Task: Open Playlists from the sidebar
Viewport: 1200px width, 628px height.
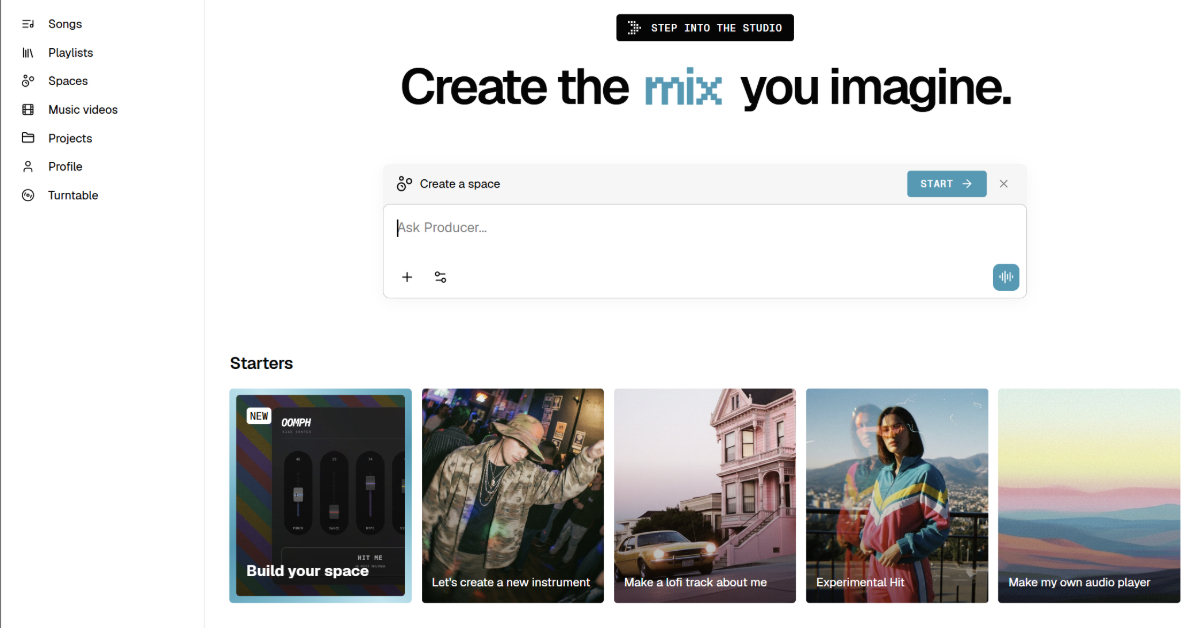Action: 70,52
